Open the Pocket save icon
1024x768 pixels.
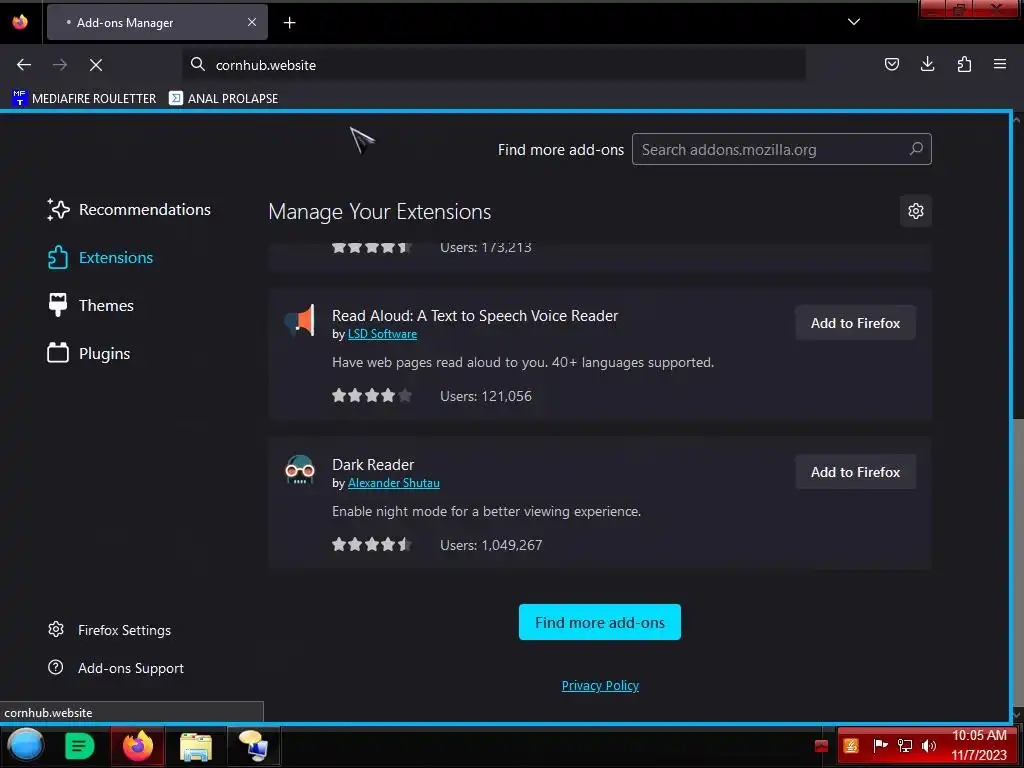891,64
